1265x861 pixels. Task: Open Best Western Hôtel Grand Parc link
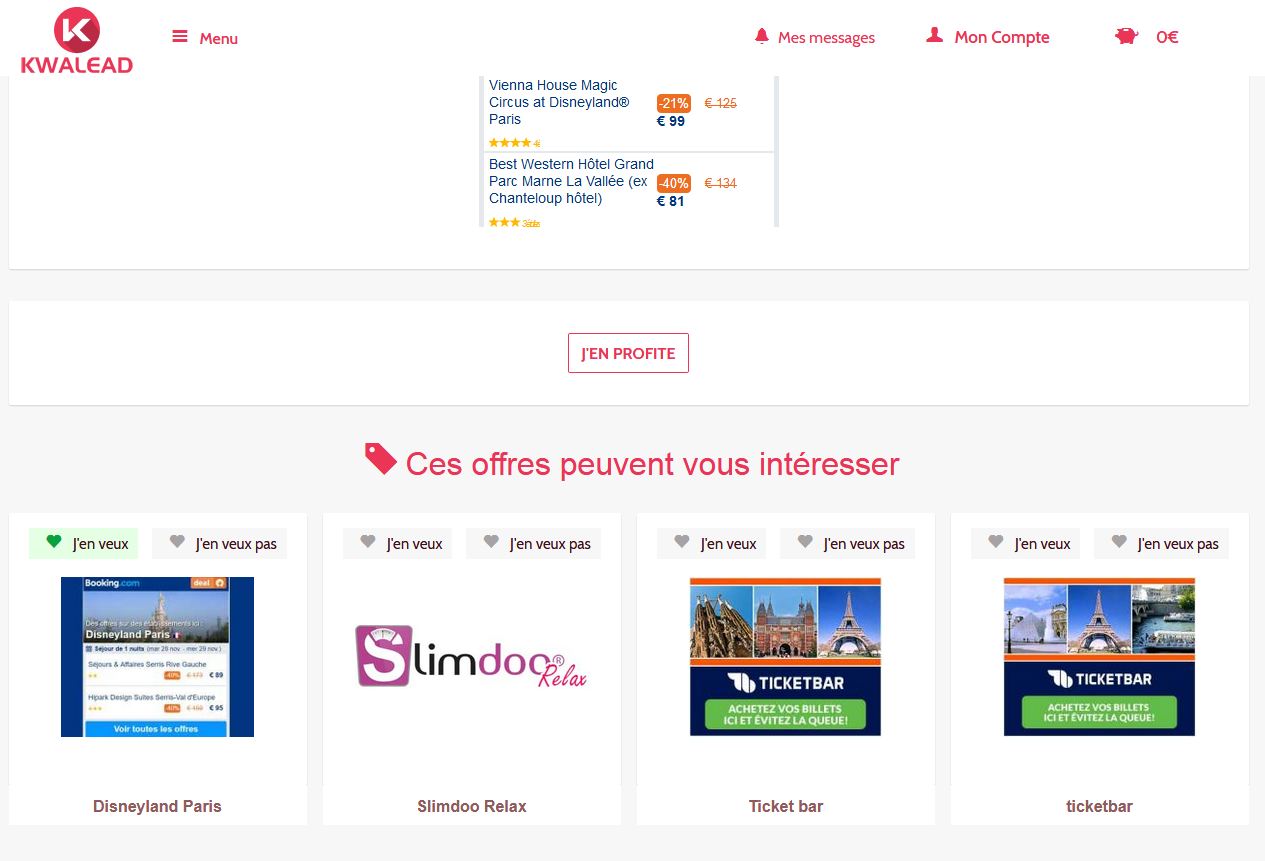pyautogui.click(x=571, y=181)
